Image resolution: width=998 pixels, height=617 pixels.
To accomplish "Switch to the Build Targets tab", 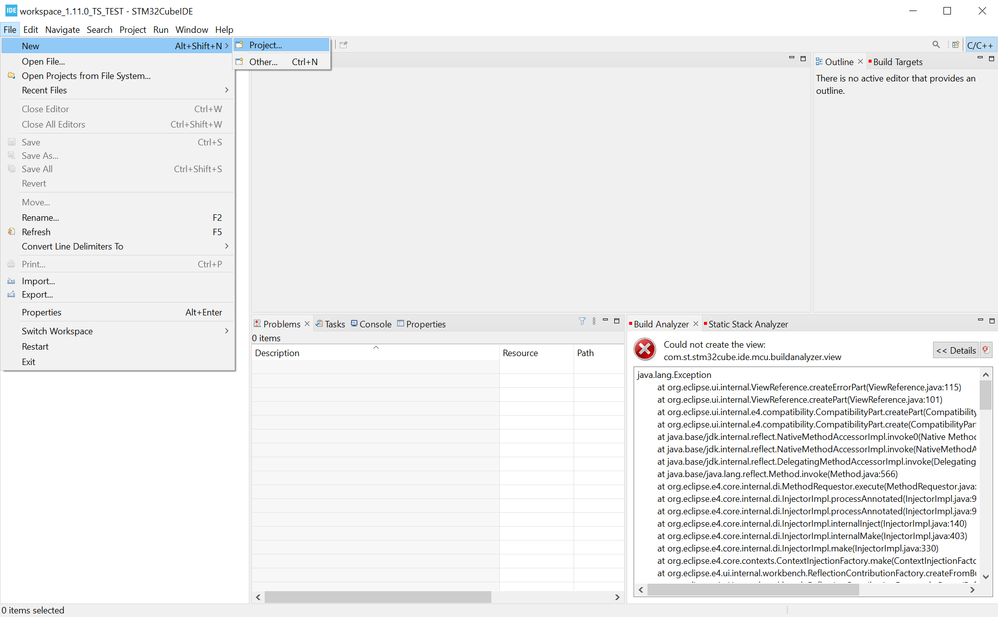I will click(x=896, y=62).
